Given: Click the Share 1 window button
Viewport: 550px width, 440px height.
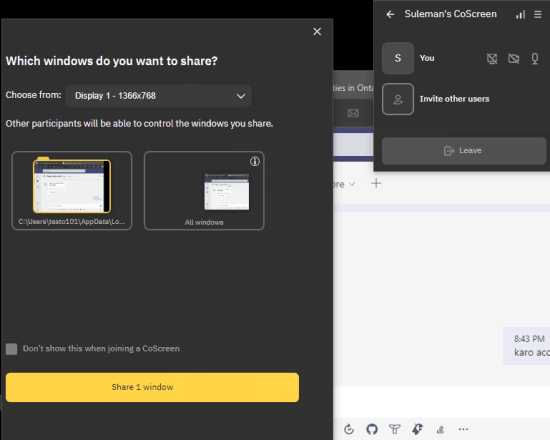Looking at the screenshot, I should click(x=152, y=387).
